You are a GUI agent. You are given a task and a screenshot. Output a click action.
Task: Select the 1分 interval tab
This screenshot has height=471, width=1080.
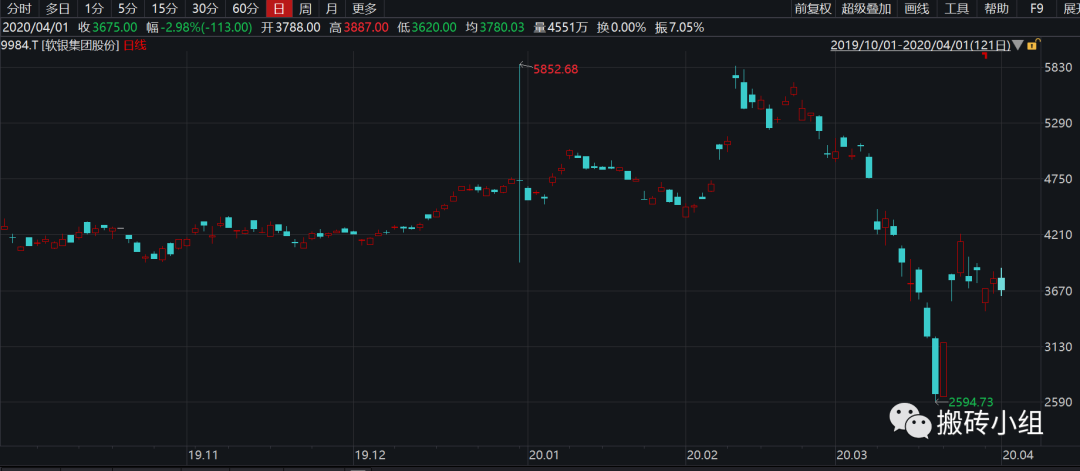pos(94,9)
